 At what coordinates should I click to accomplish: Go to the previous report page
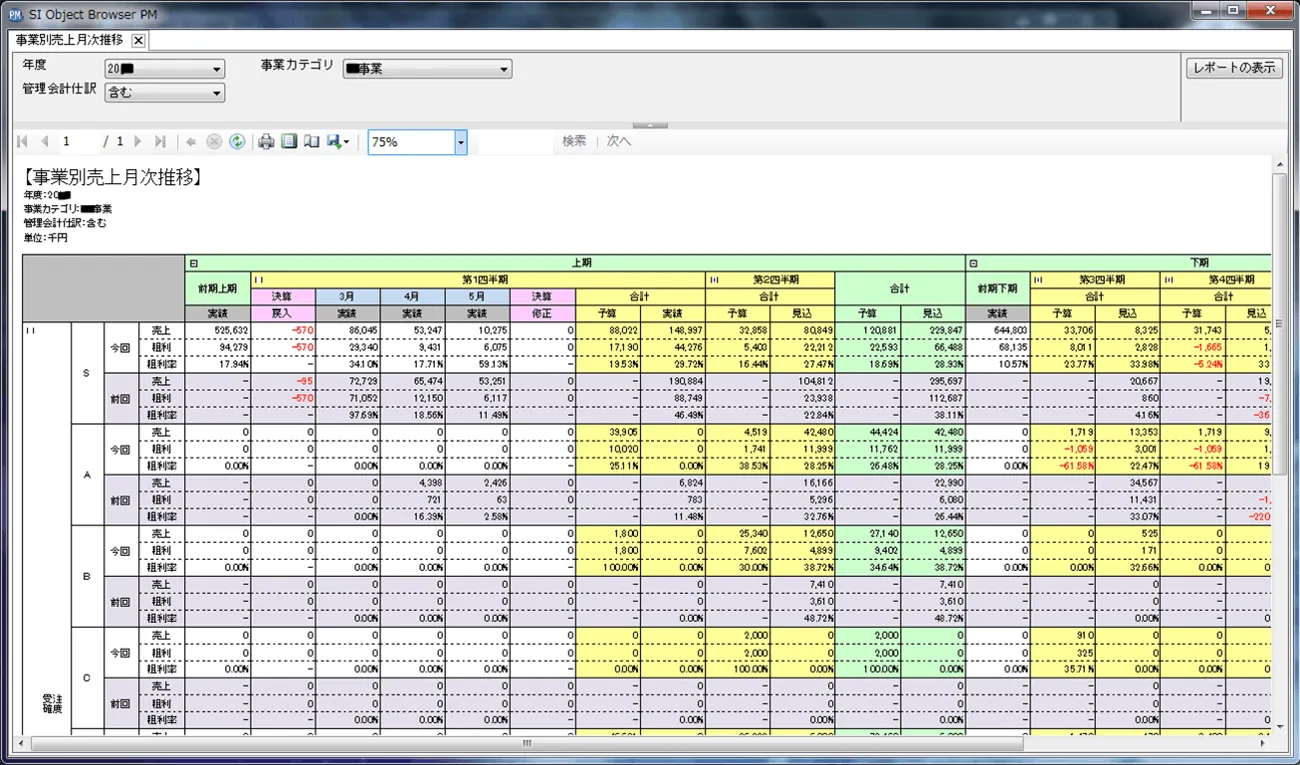coord(44,142)
